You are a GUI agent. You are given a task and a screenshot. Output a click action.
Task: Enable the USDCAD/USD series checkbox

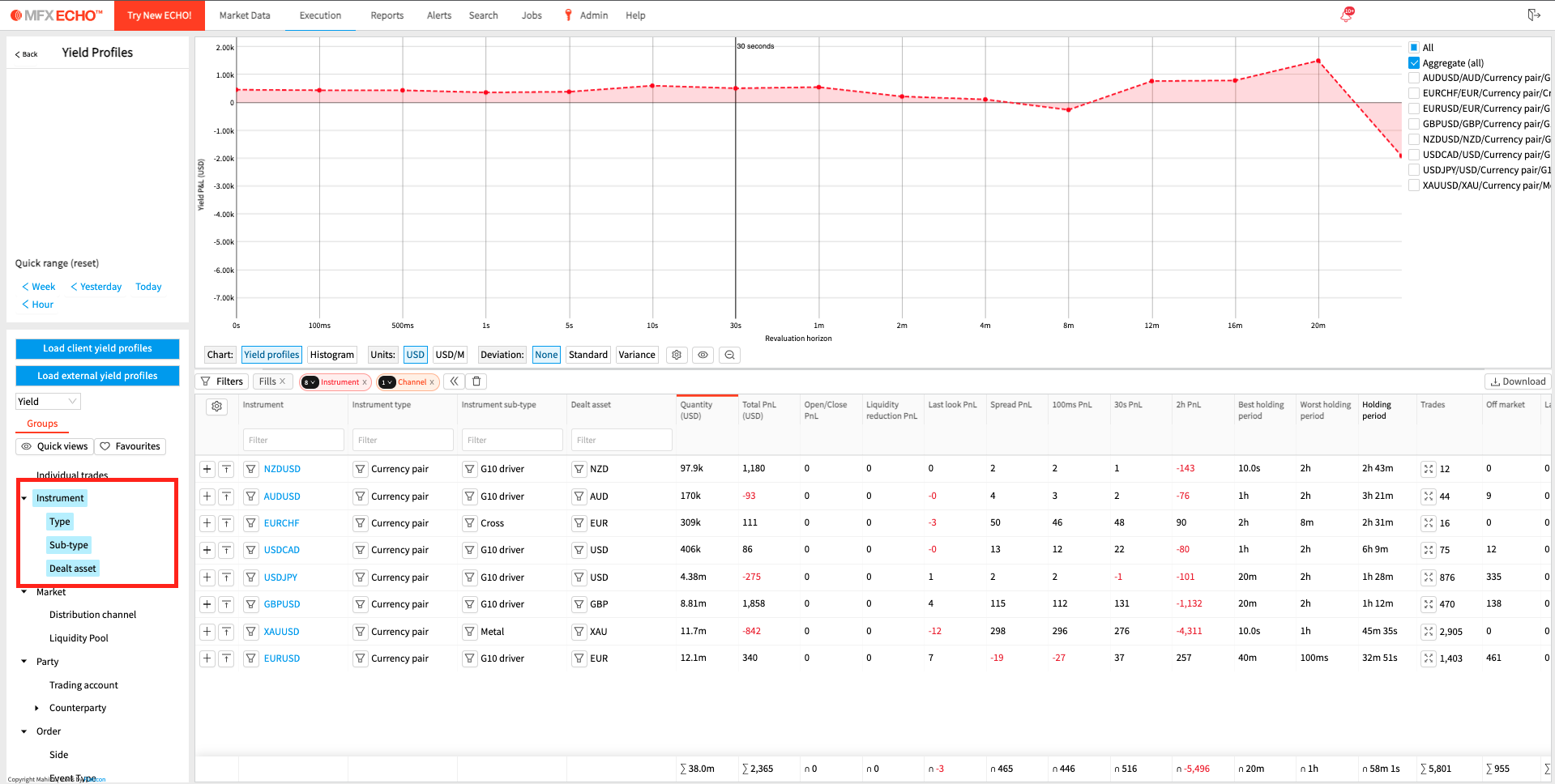tap(1414, 155)
